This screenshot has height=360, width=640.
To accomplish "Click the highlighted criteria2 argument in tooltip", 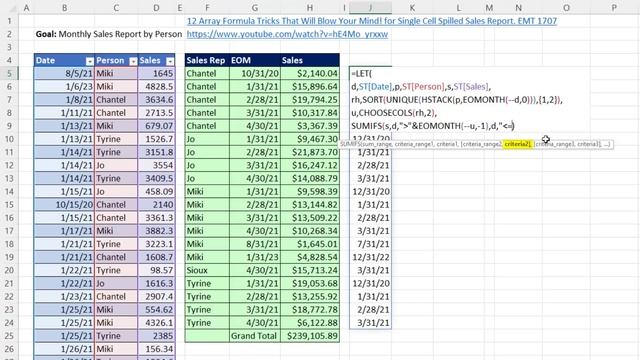I will pos(517,144).
